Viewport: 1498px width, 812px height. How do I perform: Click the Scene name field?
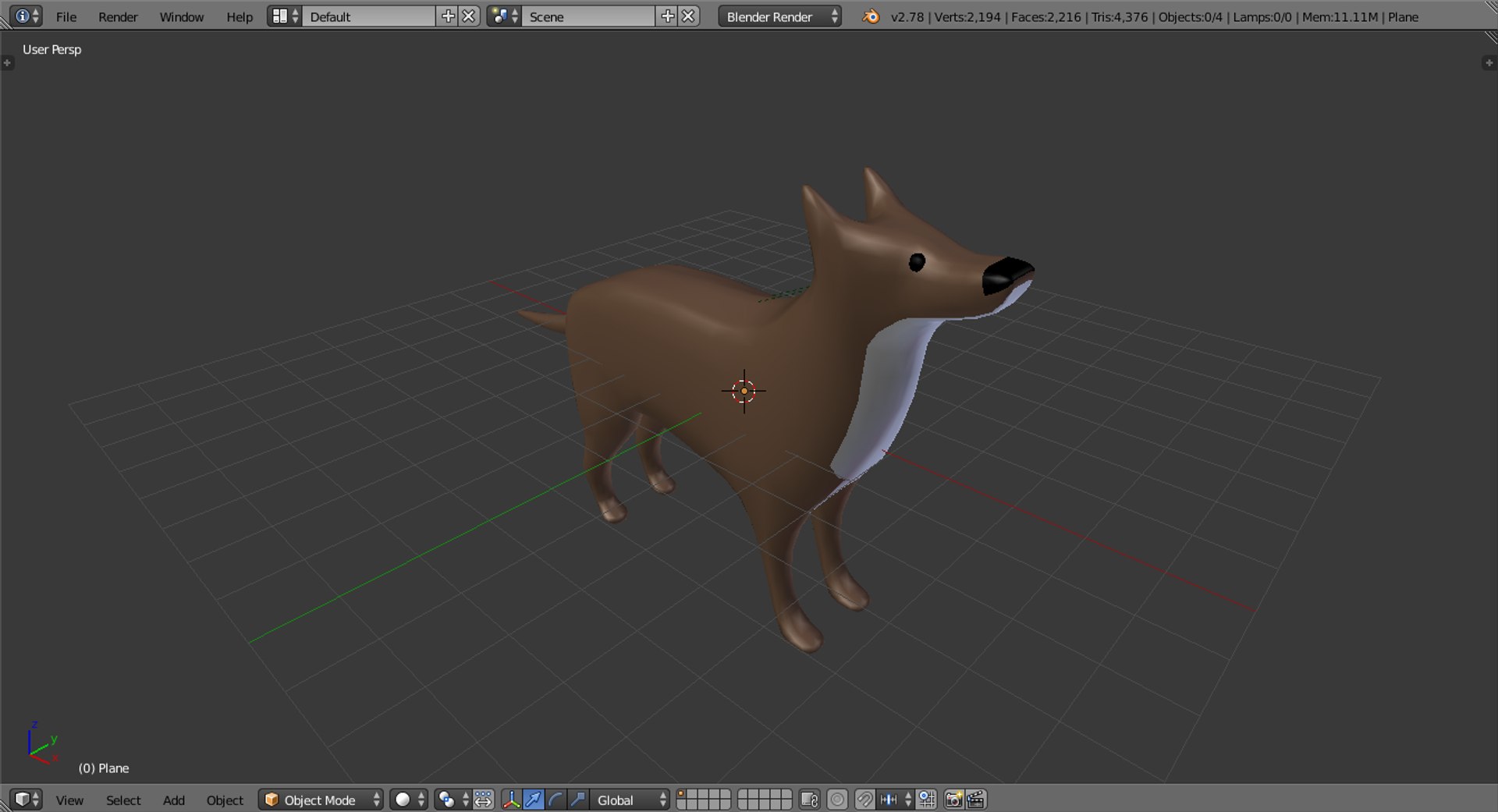[x=588, y=16]
